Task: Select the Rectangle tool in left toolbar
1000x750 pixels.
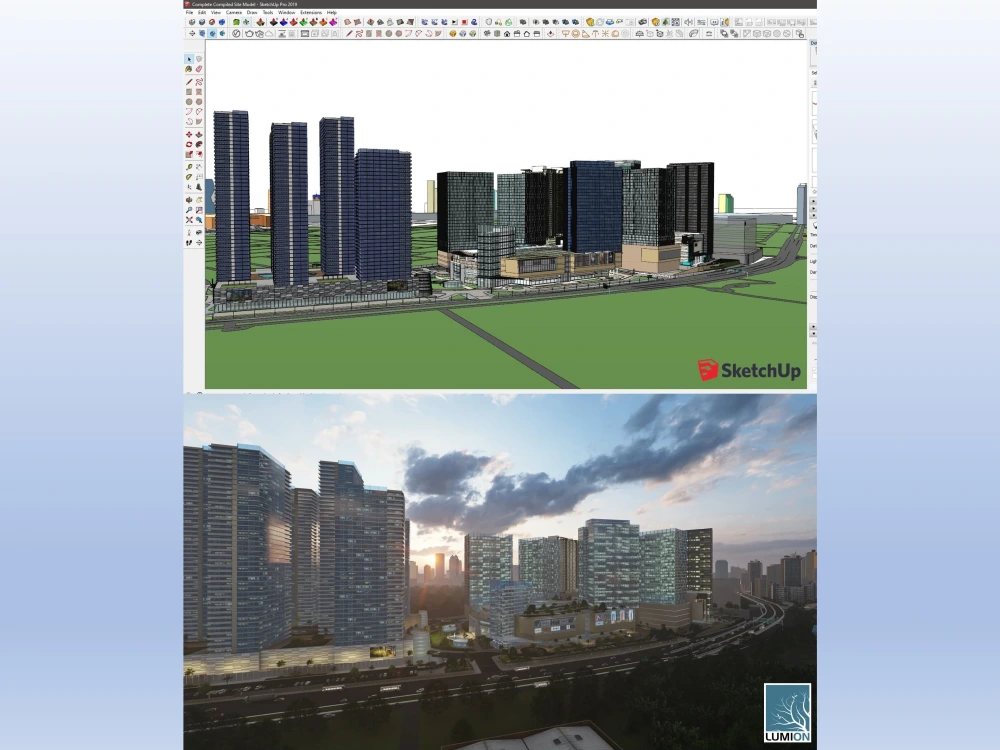Action: tap(189, 91)
